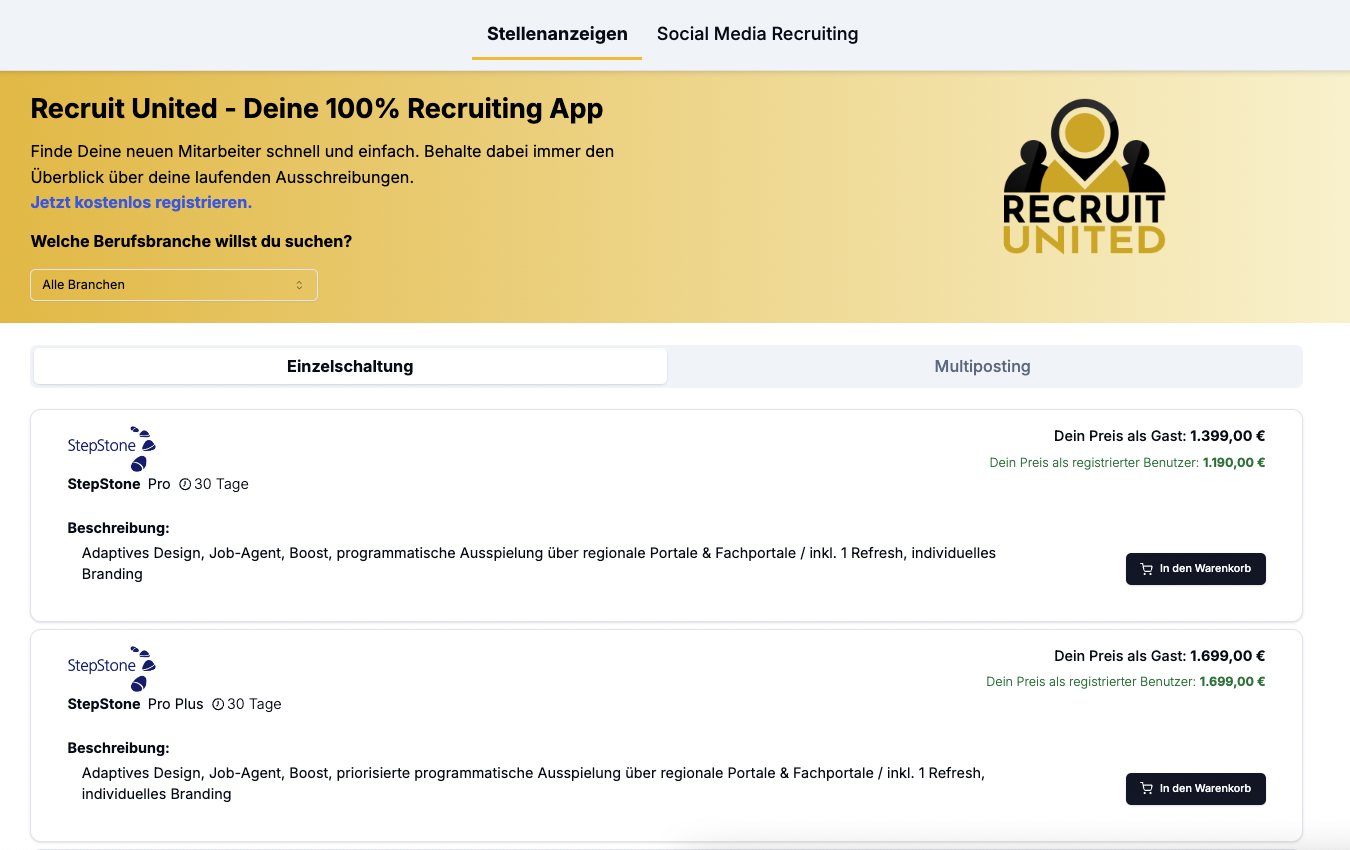The height and width of the screenshot is (850, 1350).
Task: Click StepStone logo on the Pro card
Action: (111, 448)
